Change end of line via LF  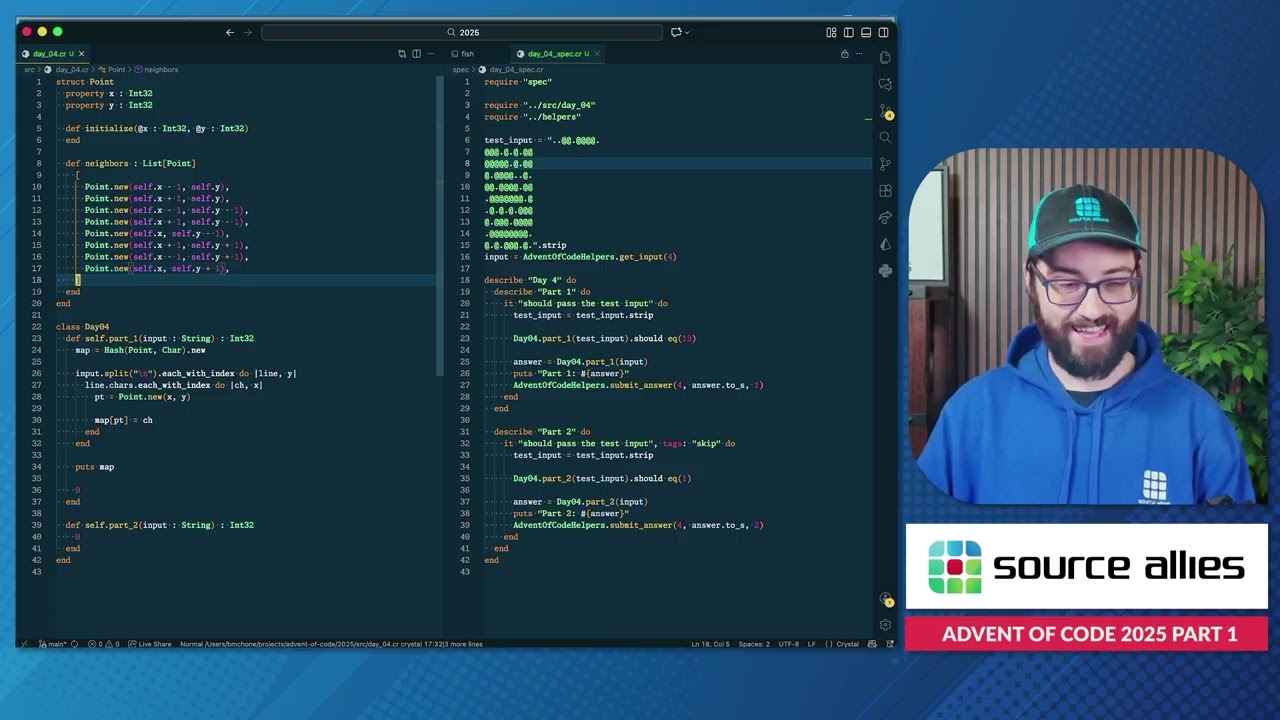(812, 644)
